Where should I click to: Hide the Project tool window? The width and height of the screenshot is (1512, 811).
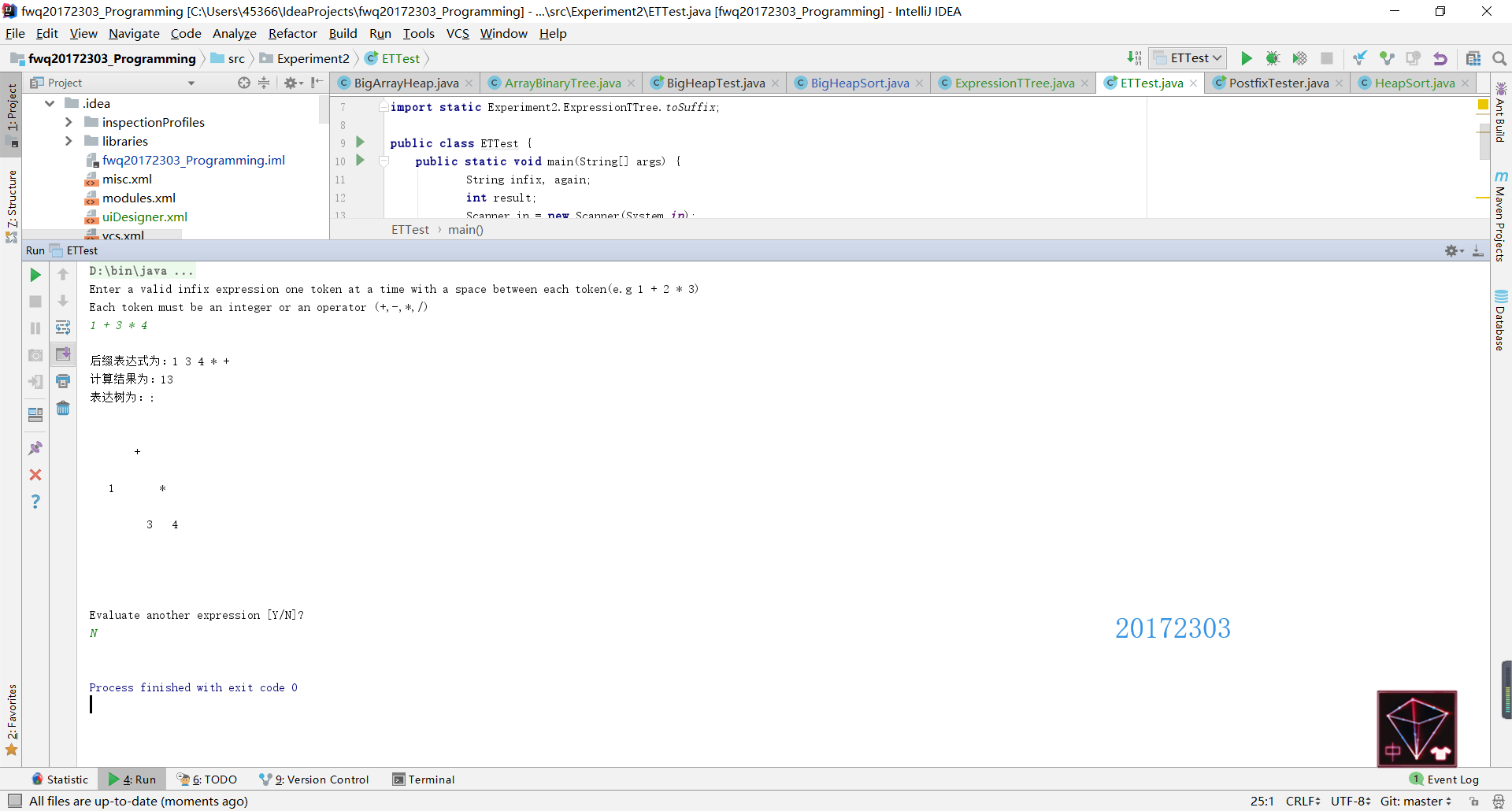click(317, 83)
